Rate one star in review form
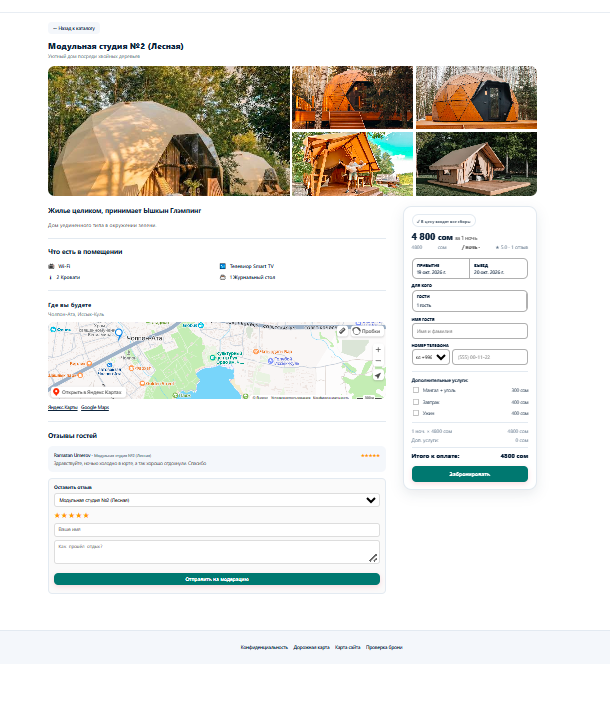This screenshot has height=719, width=610. pyautogui.click(x=57, y=515)
